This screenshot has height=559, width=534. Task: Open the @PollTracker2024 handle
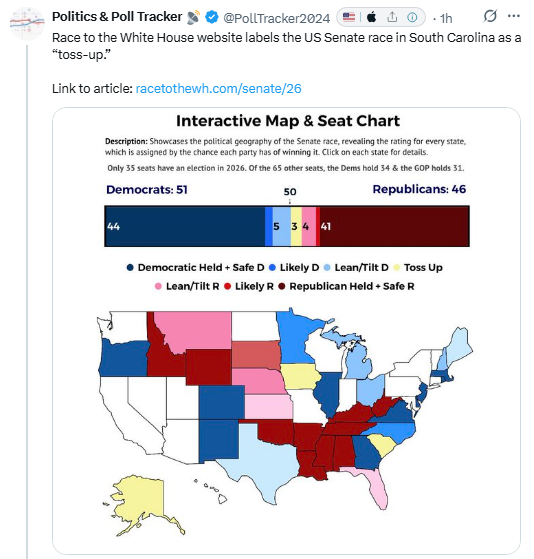[276, 18]
